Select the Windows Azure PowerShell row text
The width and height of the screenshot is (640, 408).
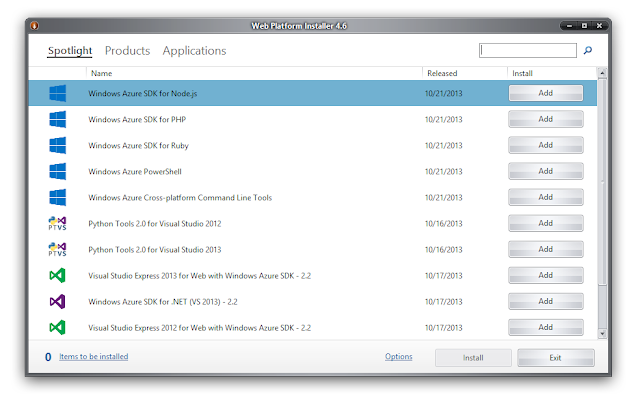pos(135,172)
